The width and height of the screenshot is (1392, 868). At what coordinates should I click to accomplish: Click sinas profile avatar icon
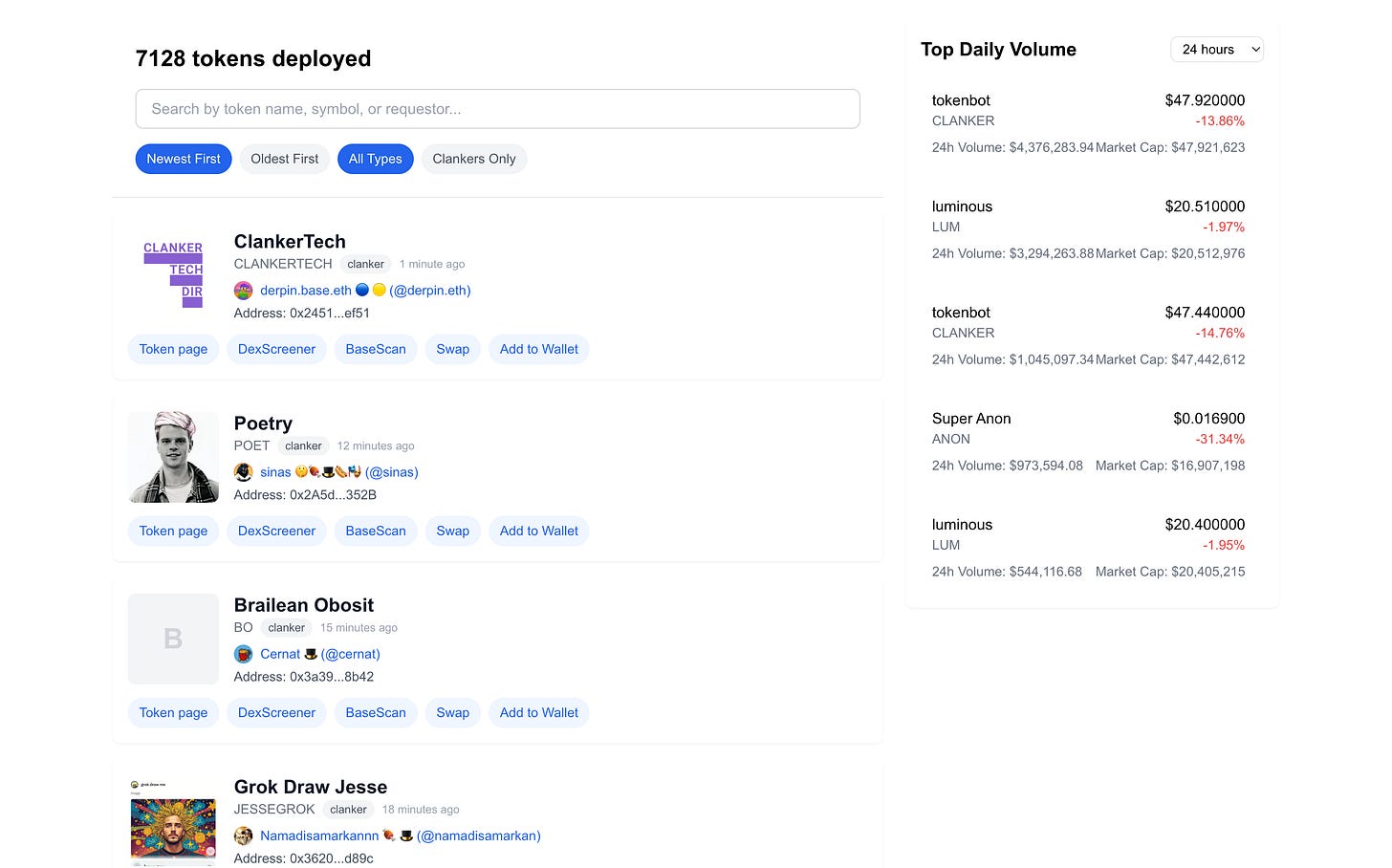pyautogui.click(x=244, y=472)
